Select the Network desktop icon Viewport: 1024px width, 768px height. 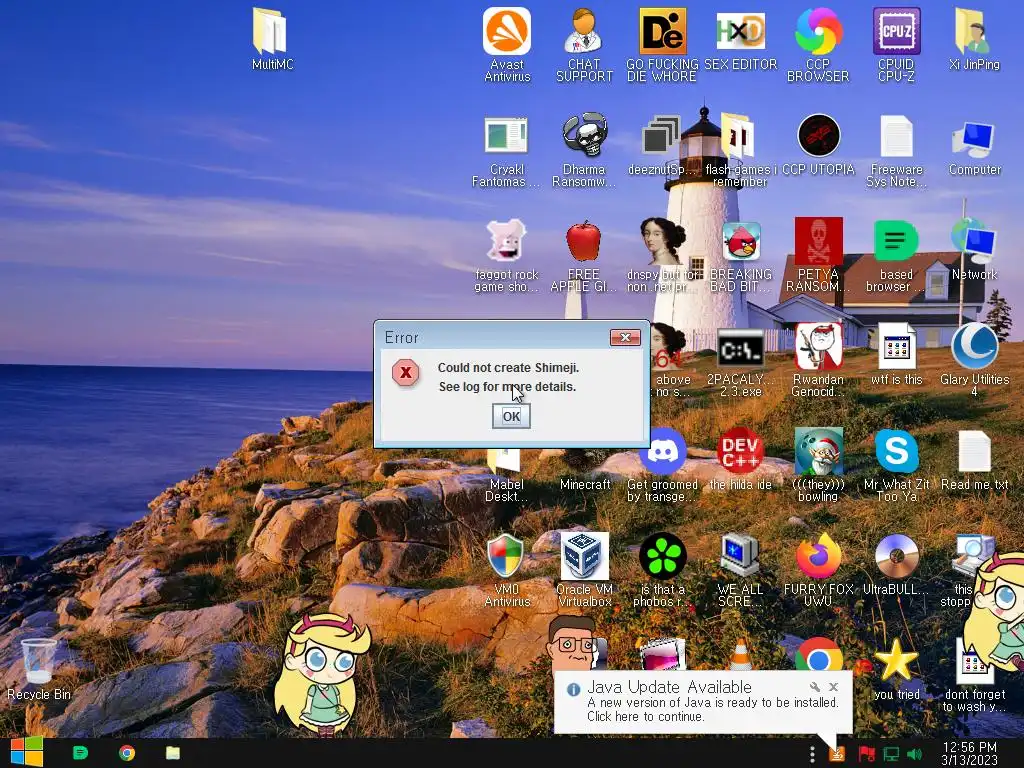tap(974, 241)
